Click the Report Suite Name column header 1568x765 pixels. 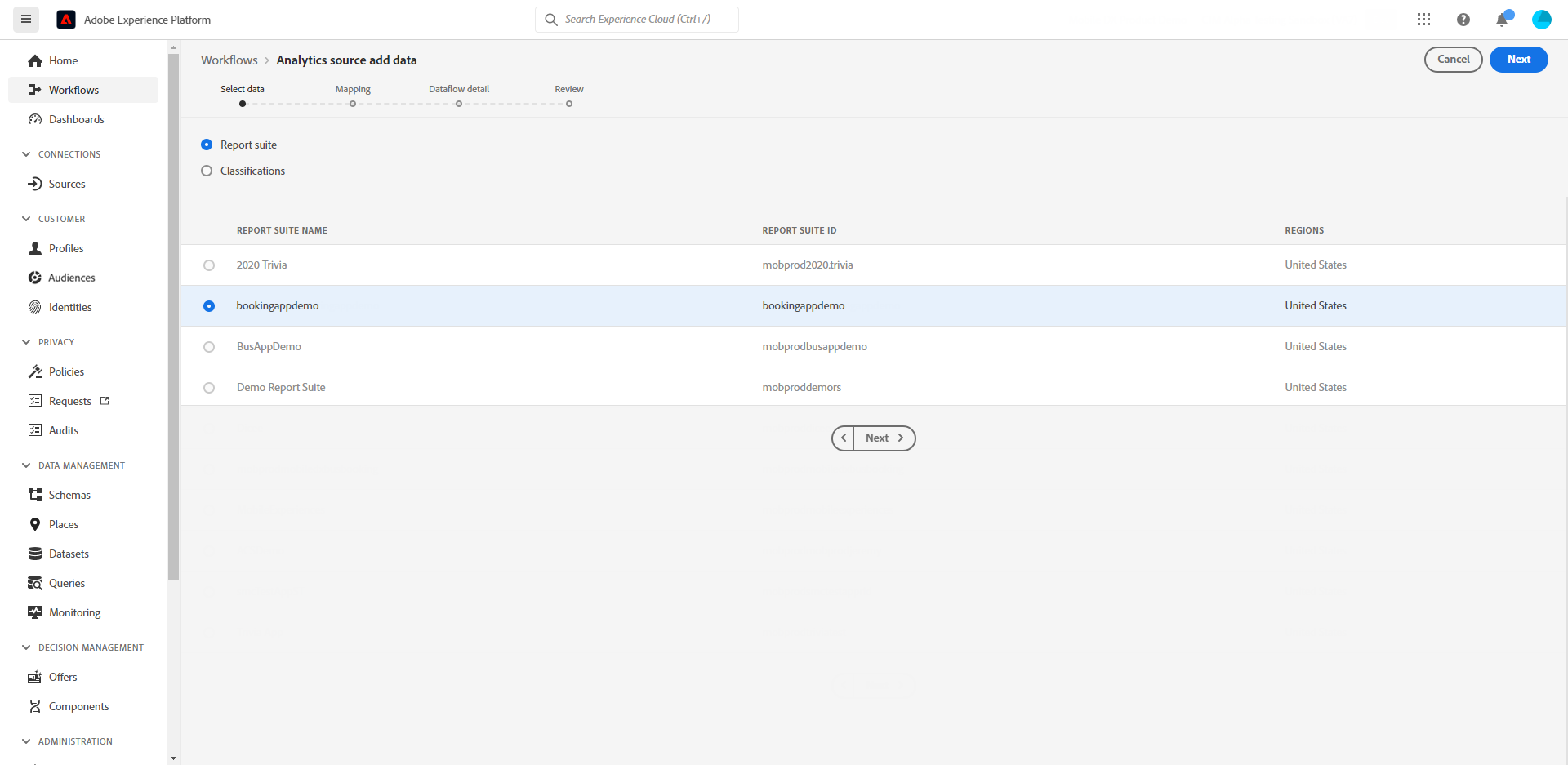point(282,230)
